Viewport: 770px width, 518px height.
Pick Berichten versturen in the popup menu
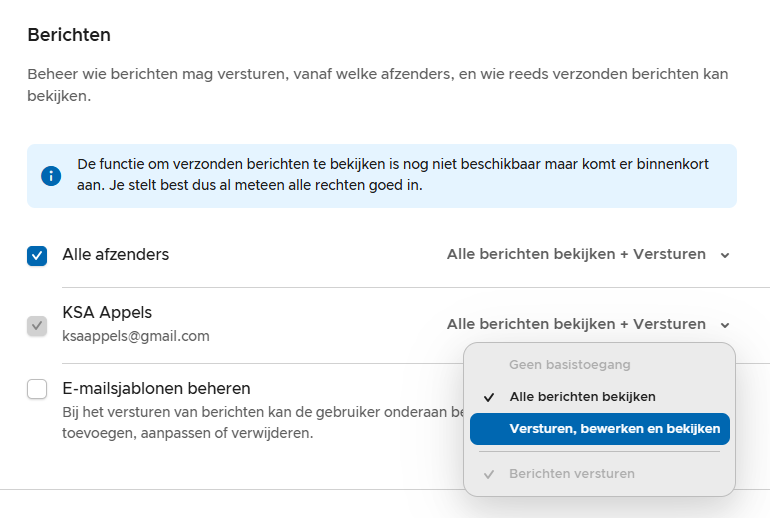pos(571,473)
